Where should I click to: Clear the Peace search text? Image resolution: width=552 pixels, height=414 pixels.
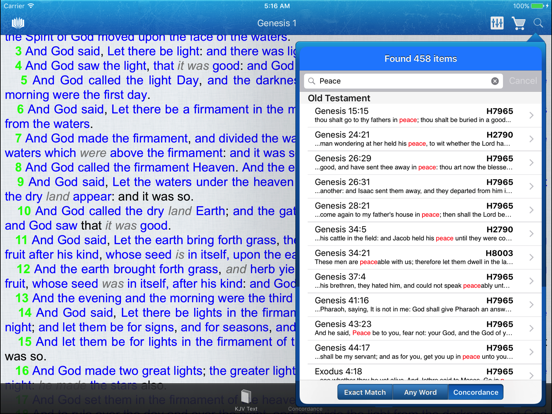pos(495,81)
